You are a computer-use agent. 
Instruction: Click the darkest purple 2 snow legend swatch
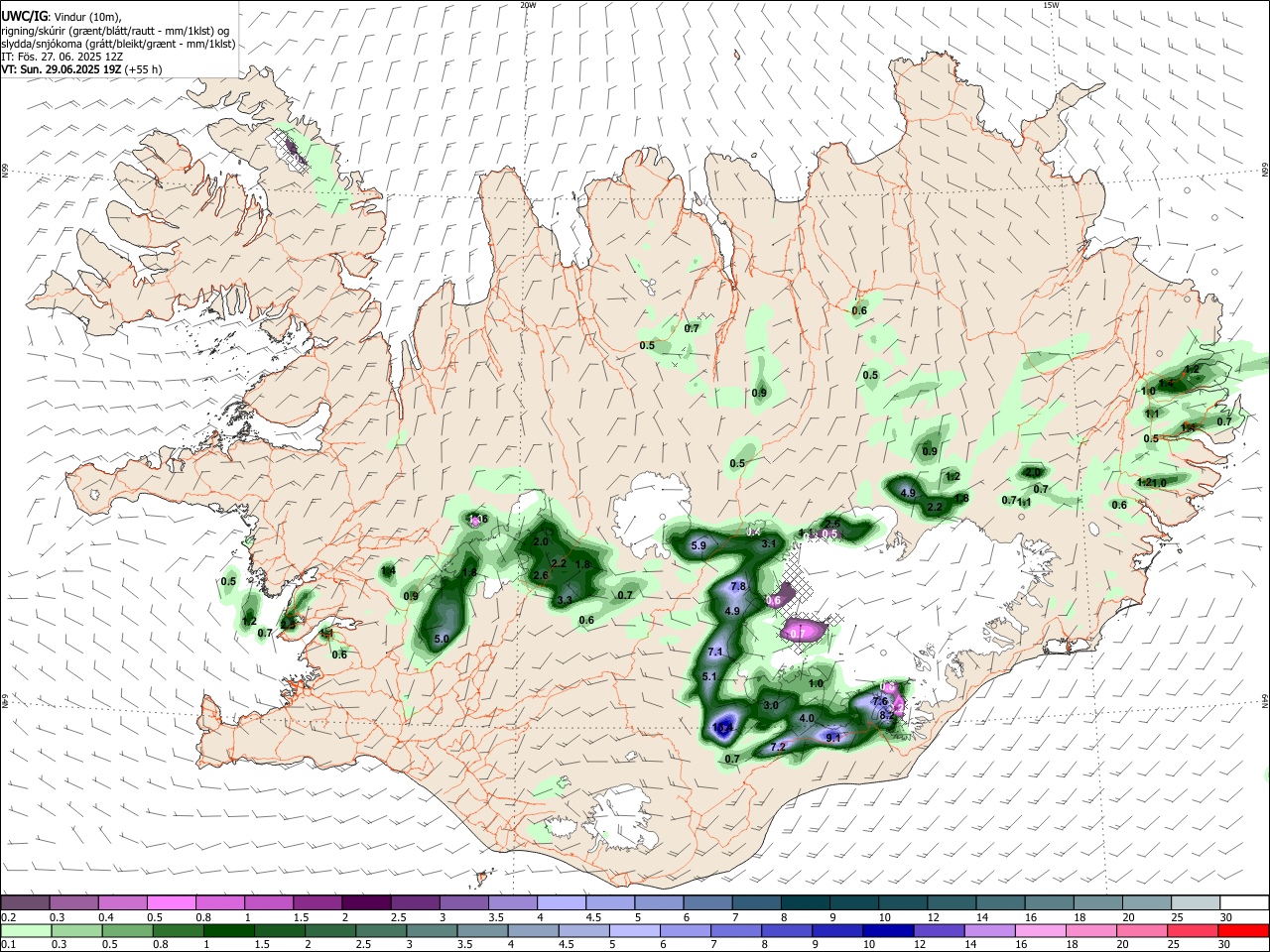click(366, 902)
